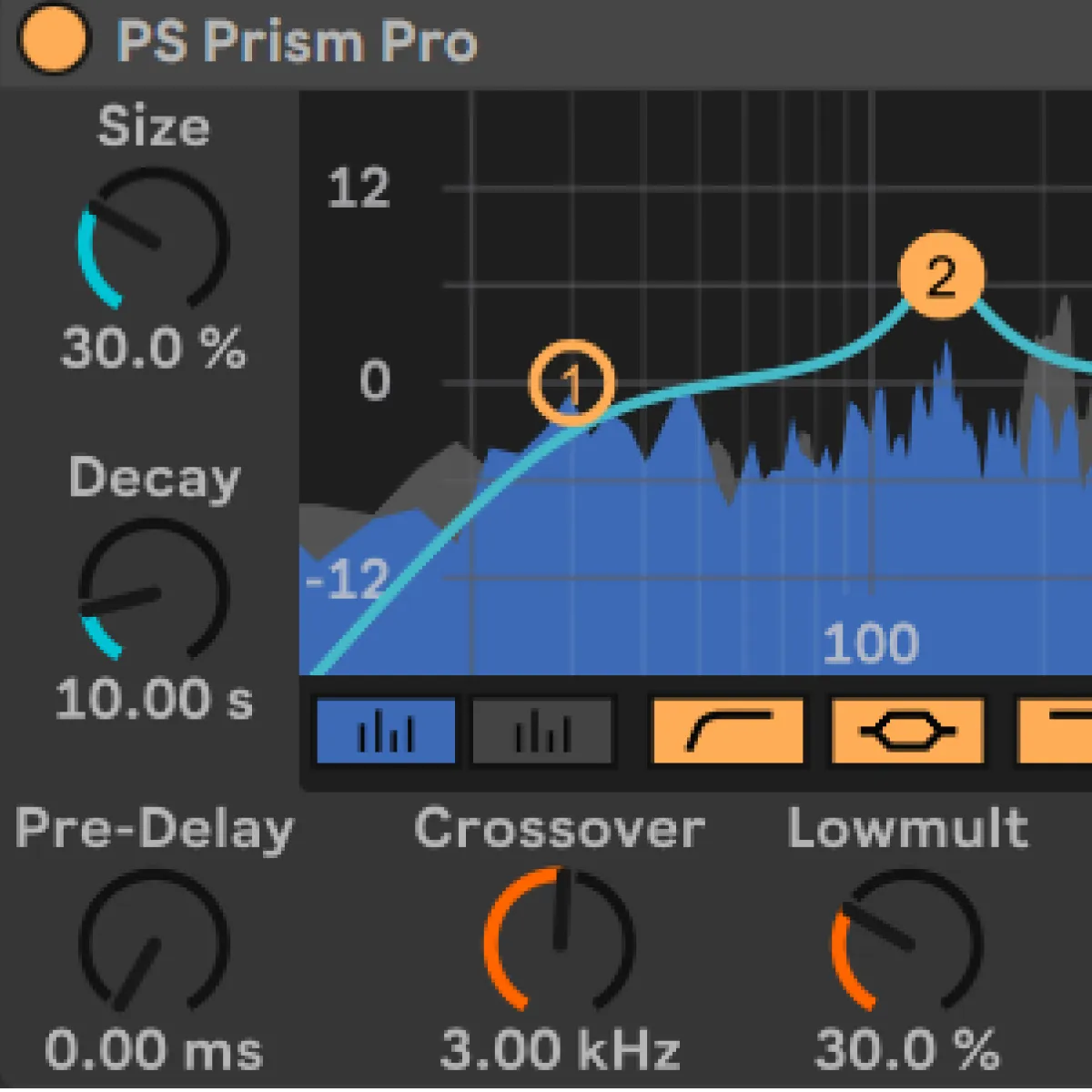This screenshot has width=1092, height=1092.
Task: Enable the gray spectrum analyzer button
Action: pyautogui.click(x=542, y=732)
